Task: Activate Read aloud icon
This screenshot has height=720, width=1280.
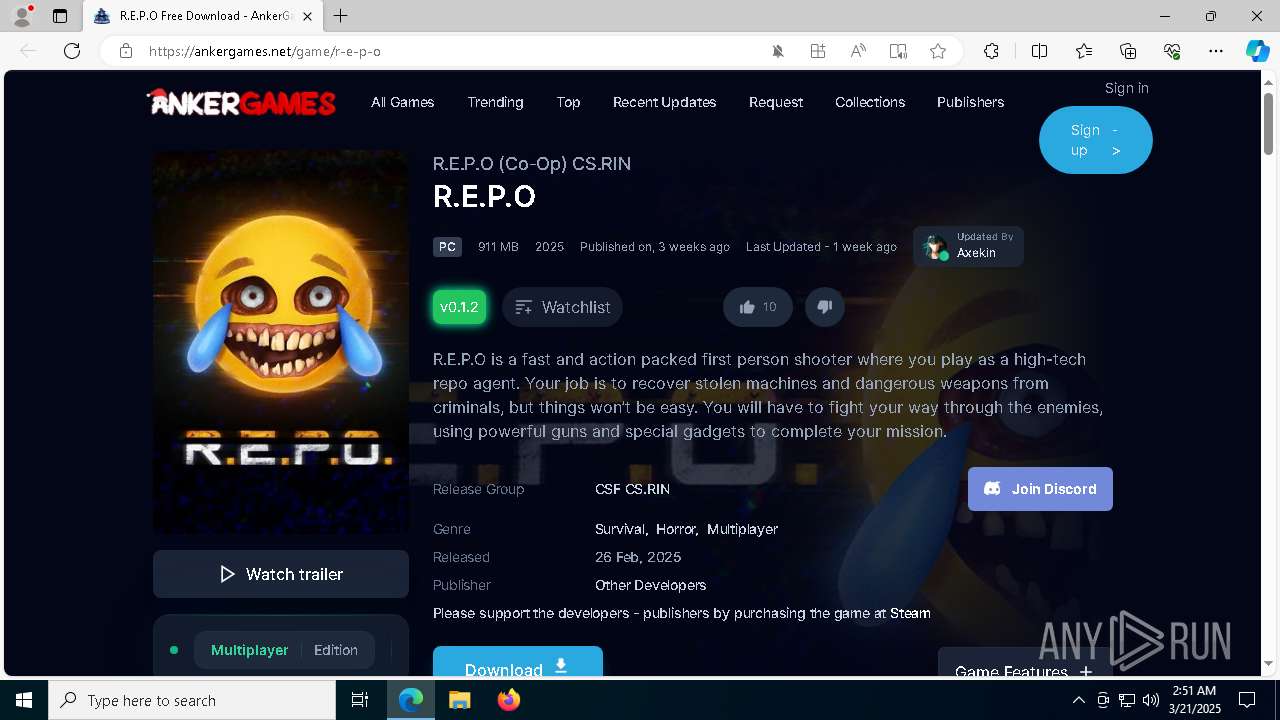Action: (858, 51)
